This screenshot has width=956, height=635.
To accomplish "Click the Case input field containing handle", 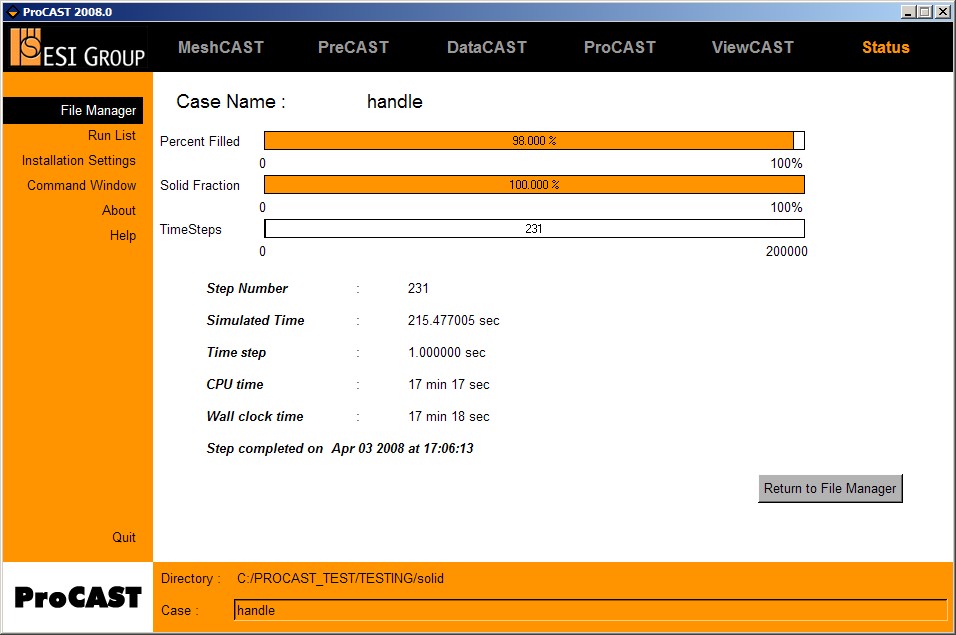I will coord(590,610).
